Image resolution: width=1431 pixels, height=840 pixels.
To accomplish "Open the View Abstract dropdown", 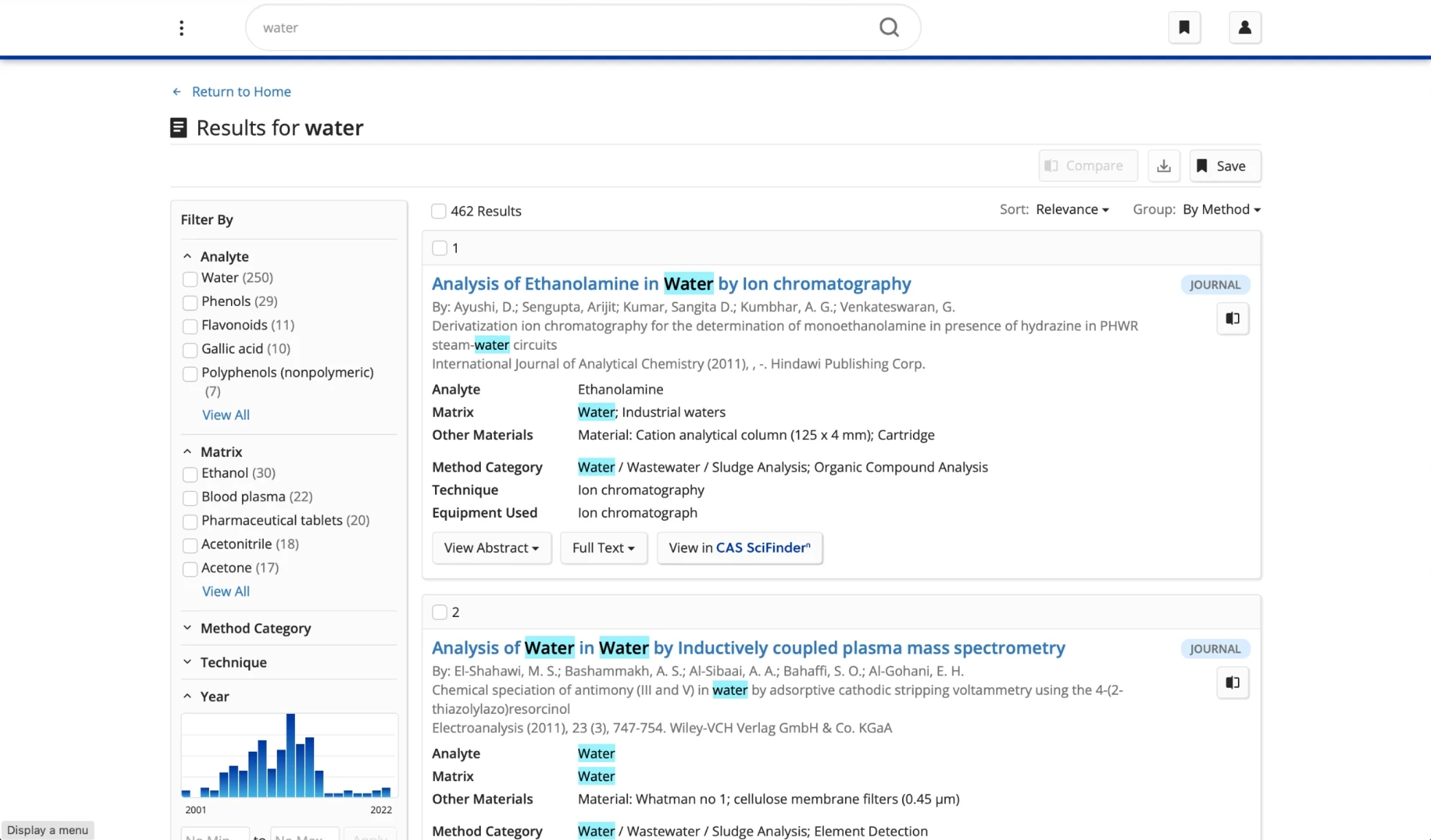I will [492, 548].
